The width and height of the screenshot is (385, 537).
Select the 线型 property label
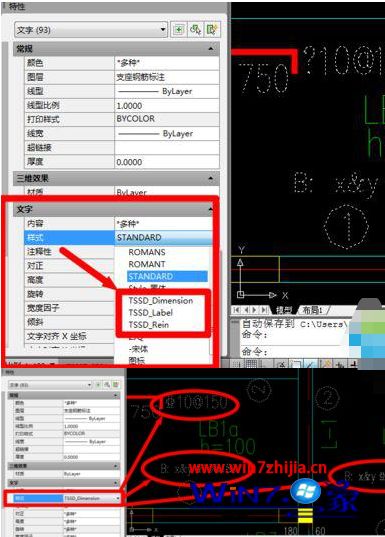tap(35, 91)
